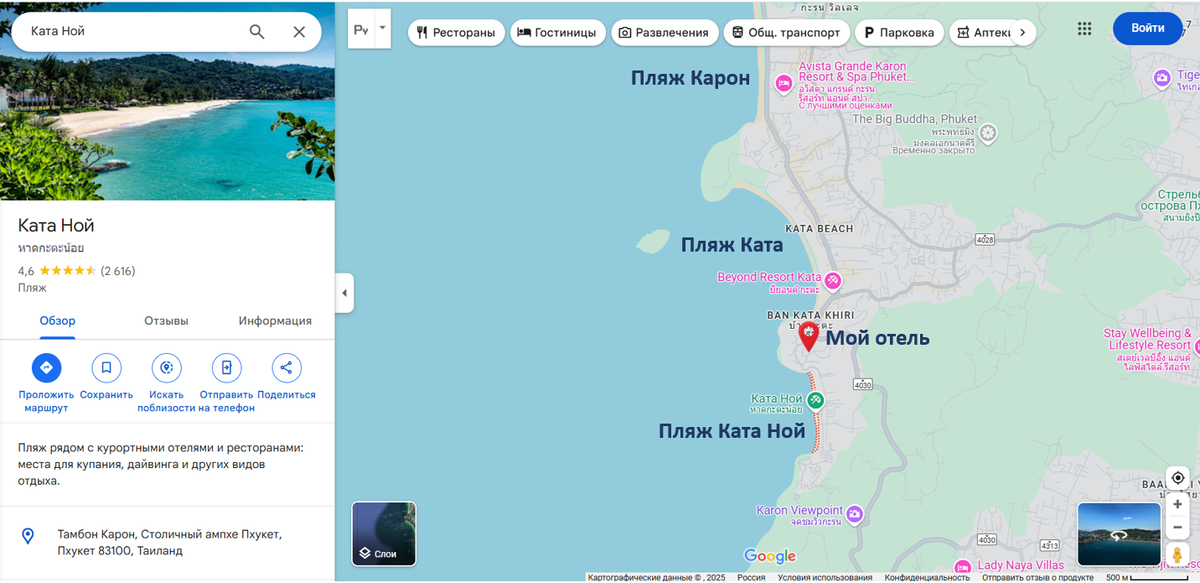Click the green Ката Ной beach marker
Viewport: 1200px width, 583px height.
point(816,400)
